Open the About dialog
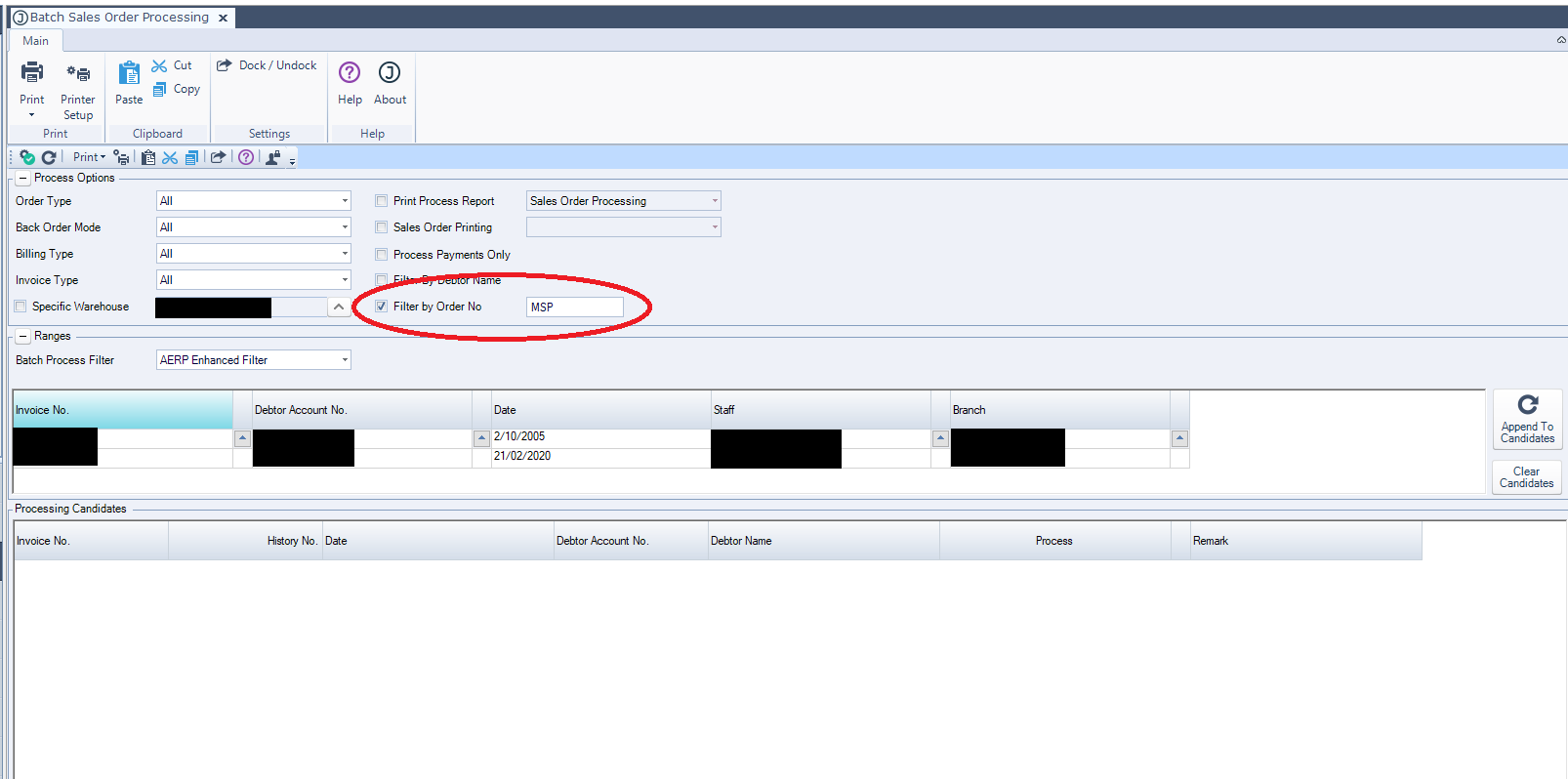 [390, 74]
